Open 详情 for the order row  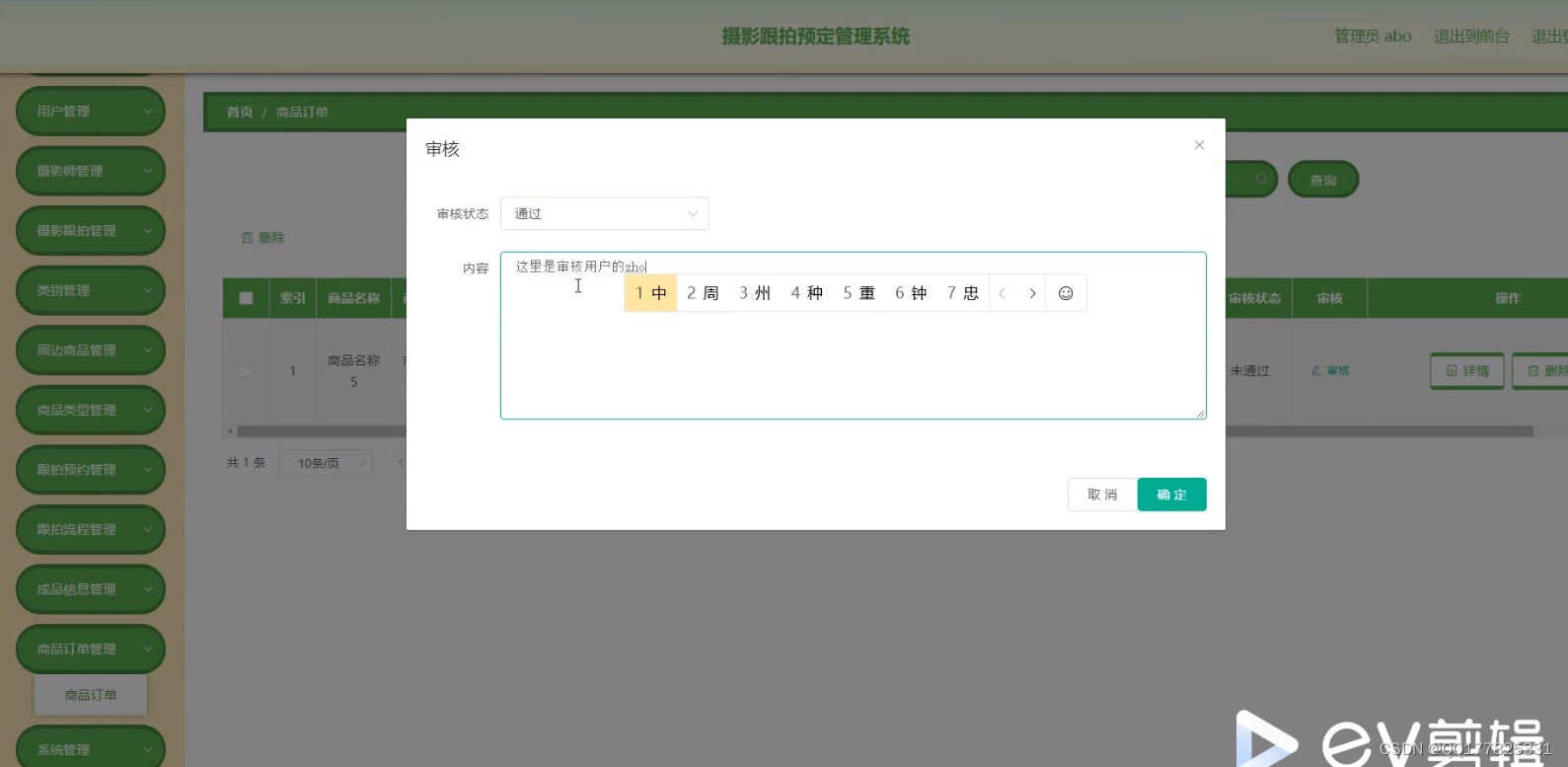coord(1467,371)
